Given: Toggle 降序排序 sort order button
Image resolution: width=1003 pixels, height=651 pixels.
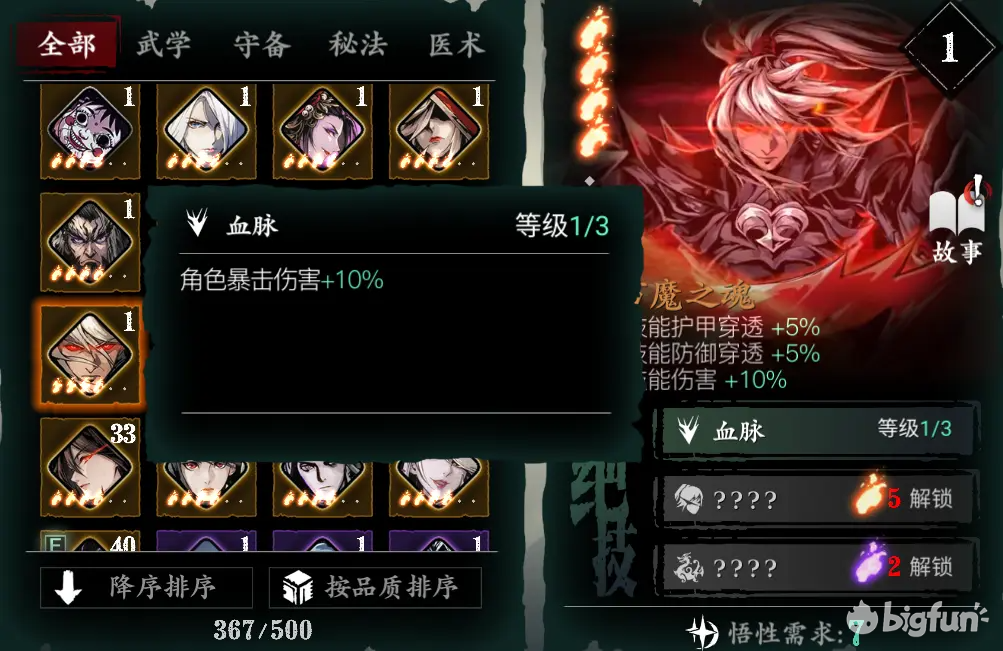Looking at the screenshot, I should point(146,587).
